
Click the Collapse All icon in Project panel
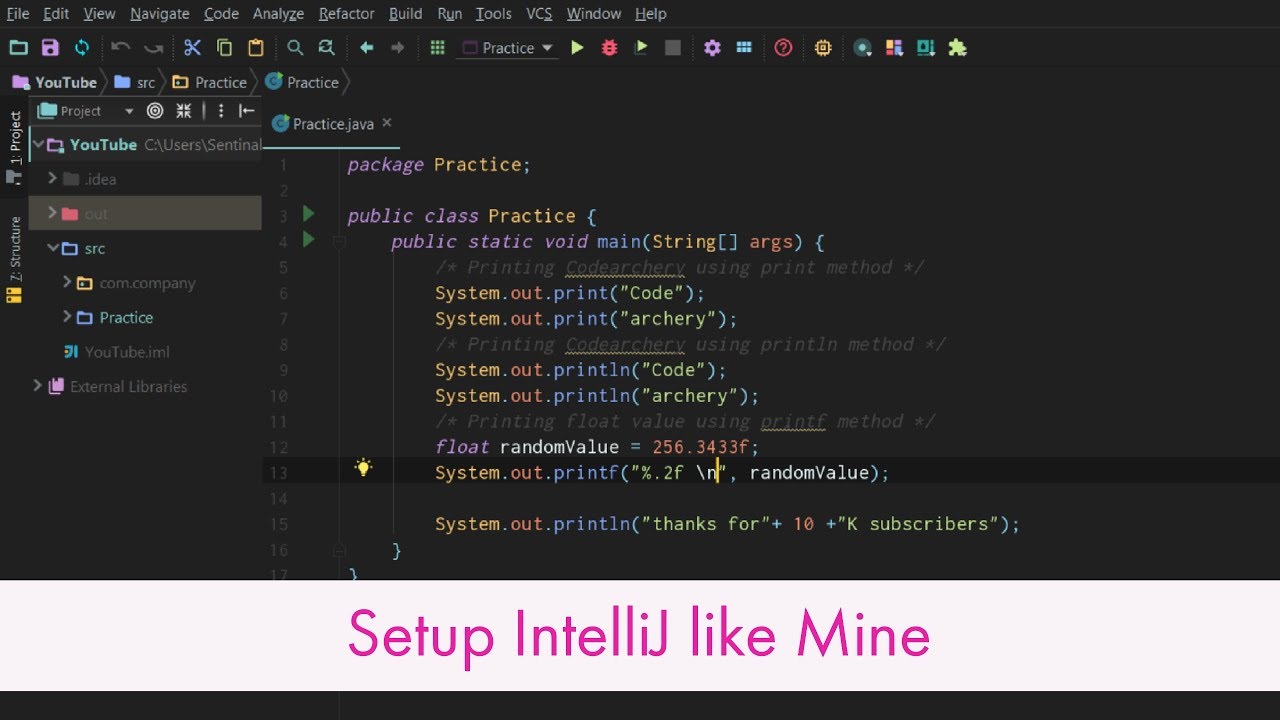[x=183, y=111]
